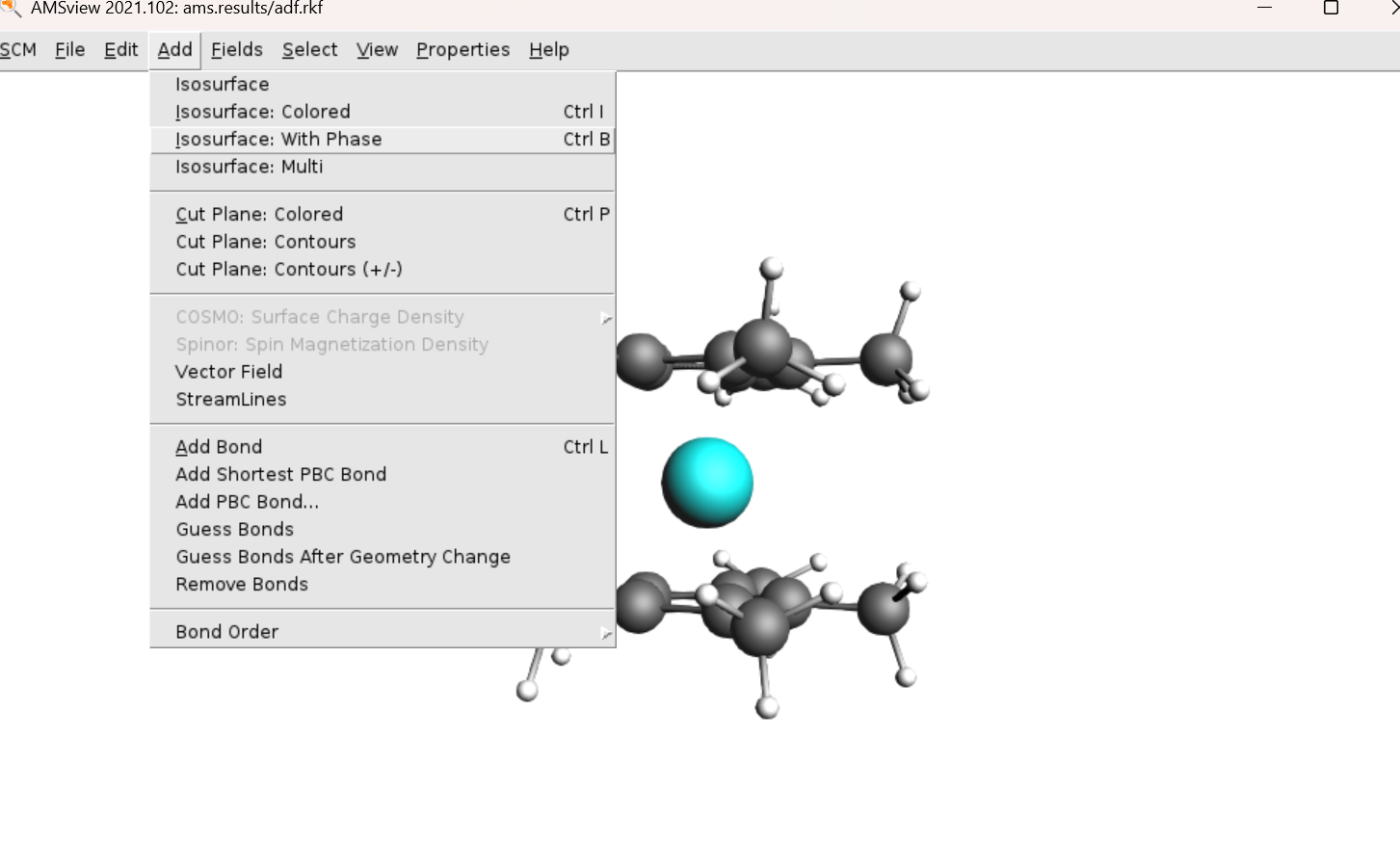
Task: Choose Isosurface: Colored from Add menu
Action: [383, 112]
